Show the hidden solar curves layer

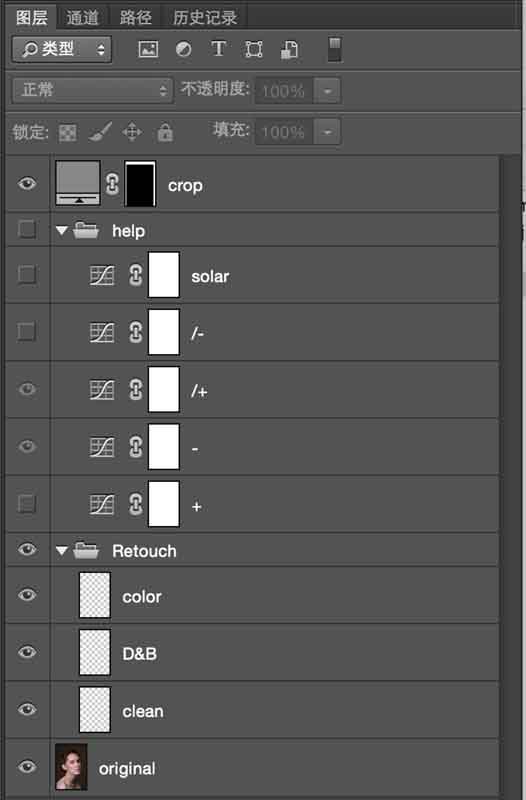27,274
